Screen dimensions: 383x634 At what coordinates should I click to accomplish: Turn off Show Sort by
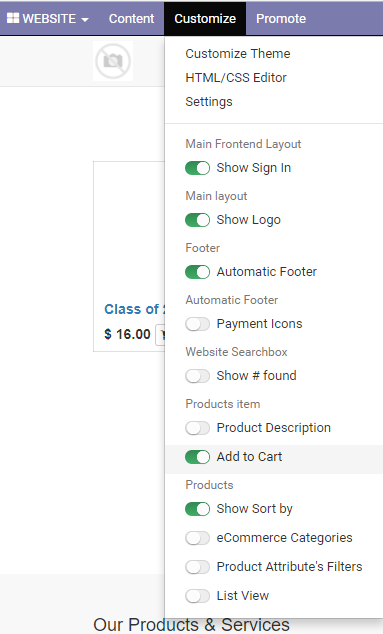(x=197, y=509)
